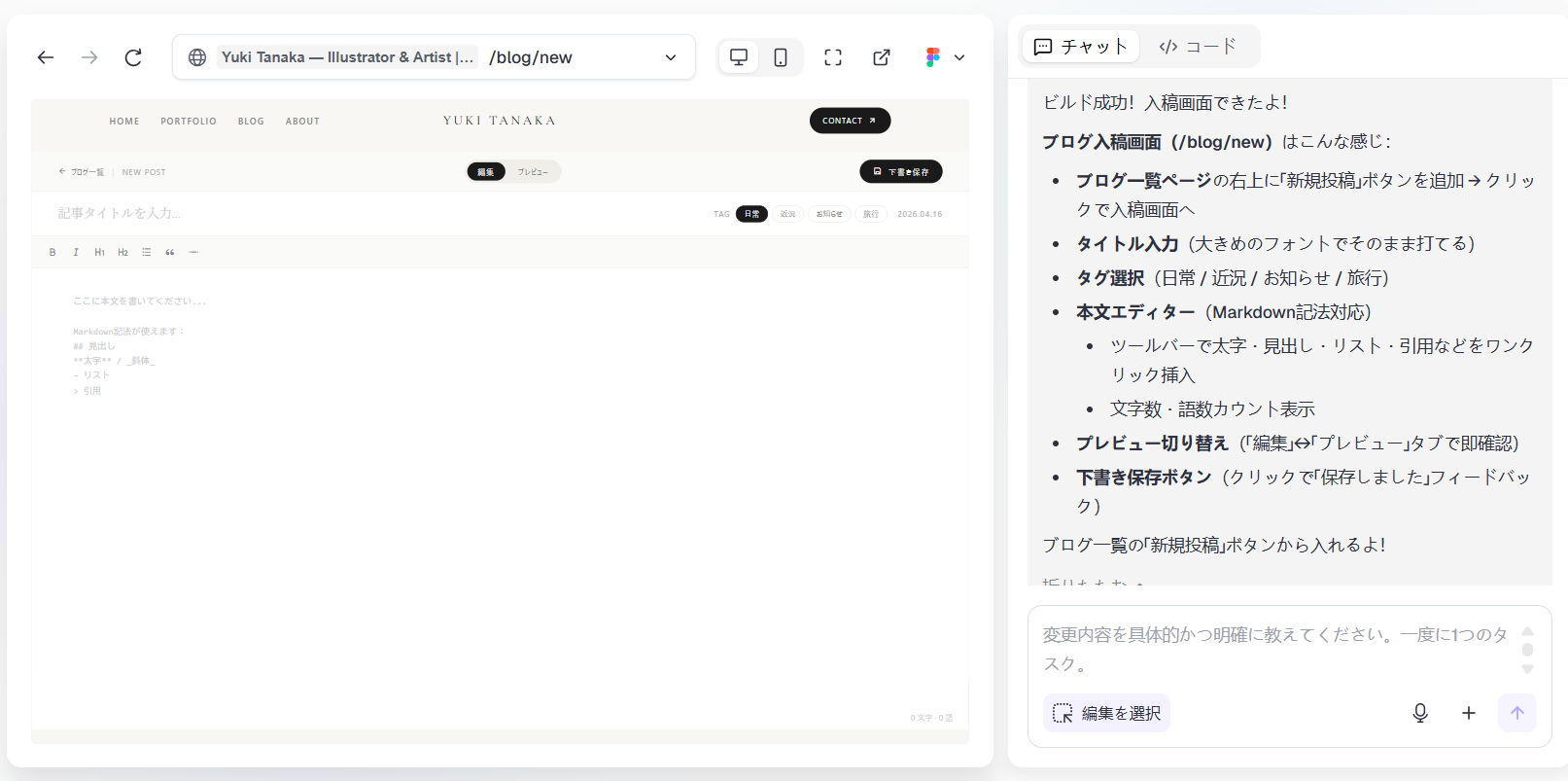Image resolution: width=1568 pixels, height=781 pixels.
Task: Return to ブログ一覧 via back link
Action: (82, 172)
